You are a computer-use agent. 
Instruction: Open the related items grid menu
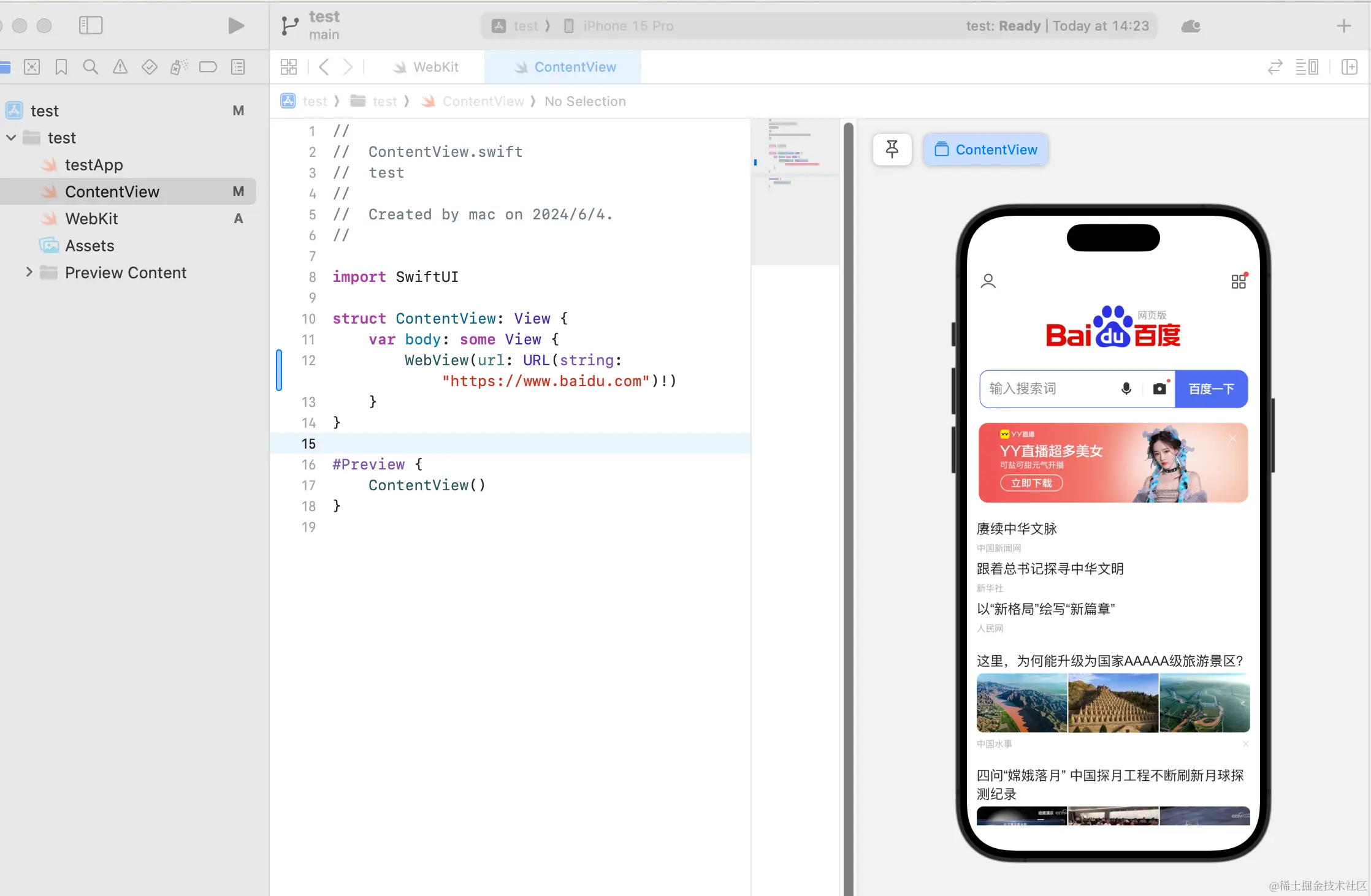pyautogui.click(x=289, y=67)
